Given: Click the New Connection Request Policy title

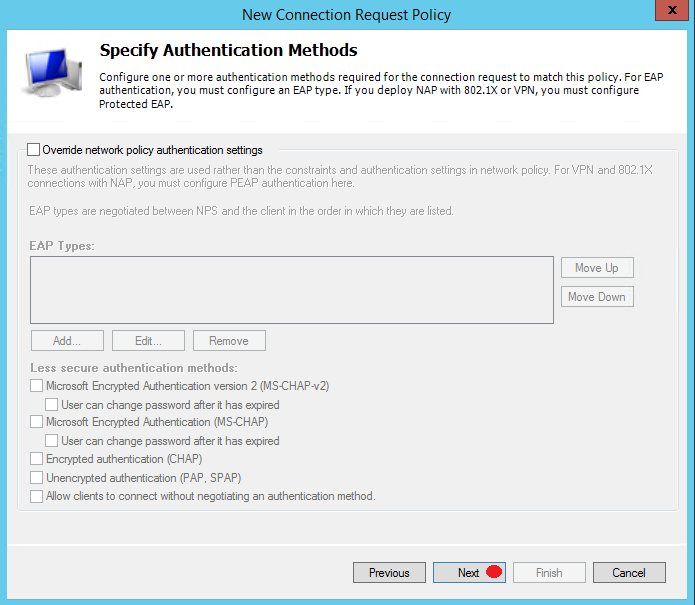Looking at the screenshot, I should [x=347, y=15].
